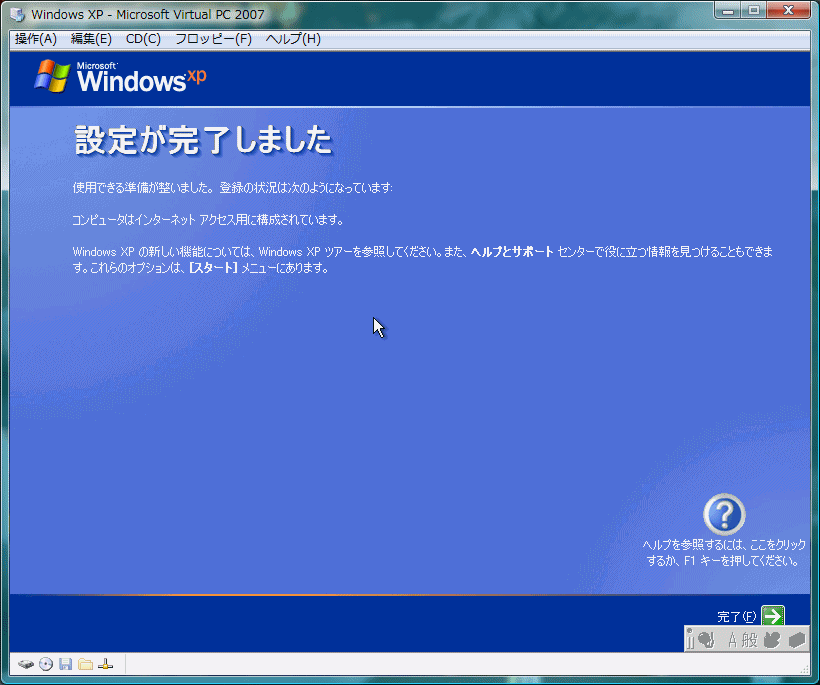Click the hard disk status bar icon
This screenshot has width=820, height=685.
pyautogui.click(x=26, y=664)
